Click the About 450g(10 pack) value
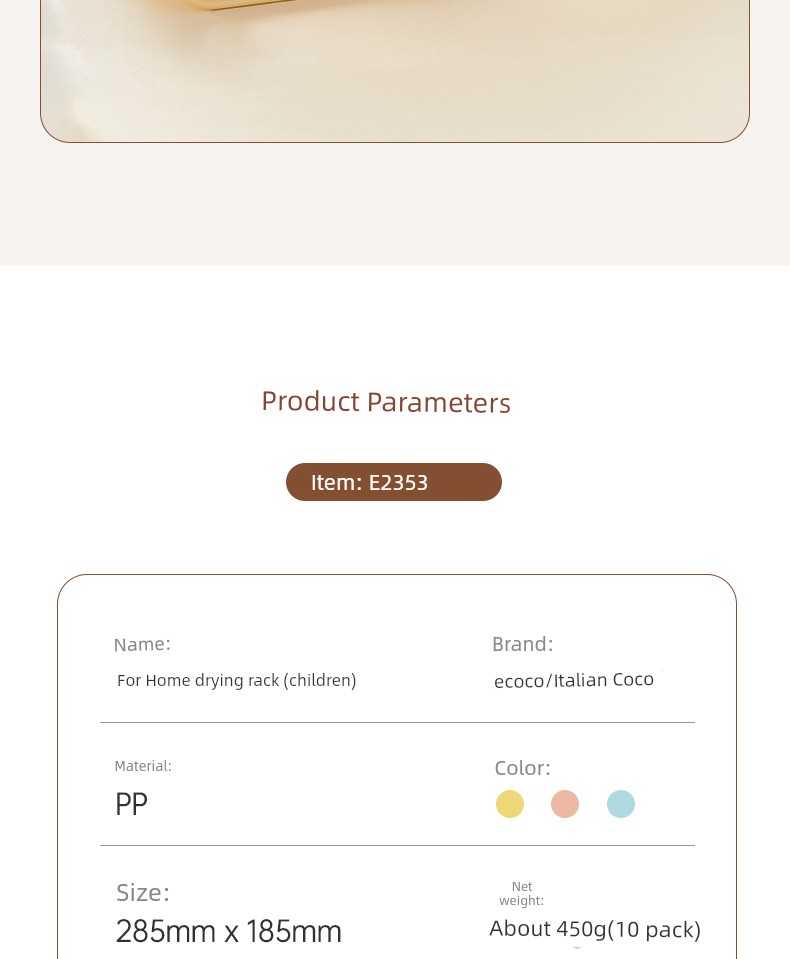Image resolution: width=790 pixels, height=959 pixels. click(595, 929)
